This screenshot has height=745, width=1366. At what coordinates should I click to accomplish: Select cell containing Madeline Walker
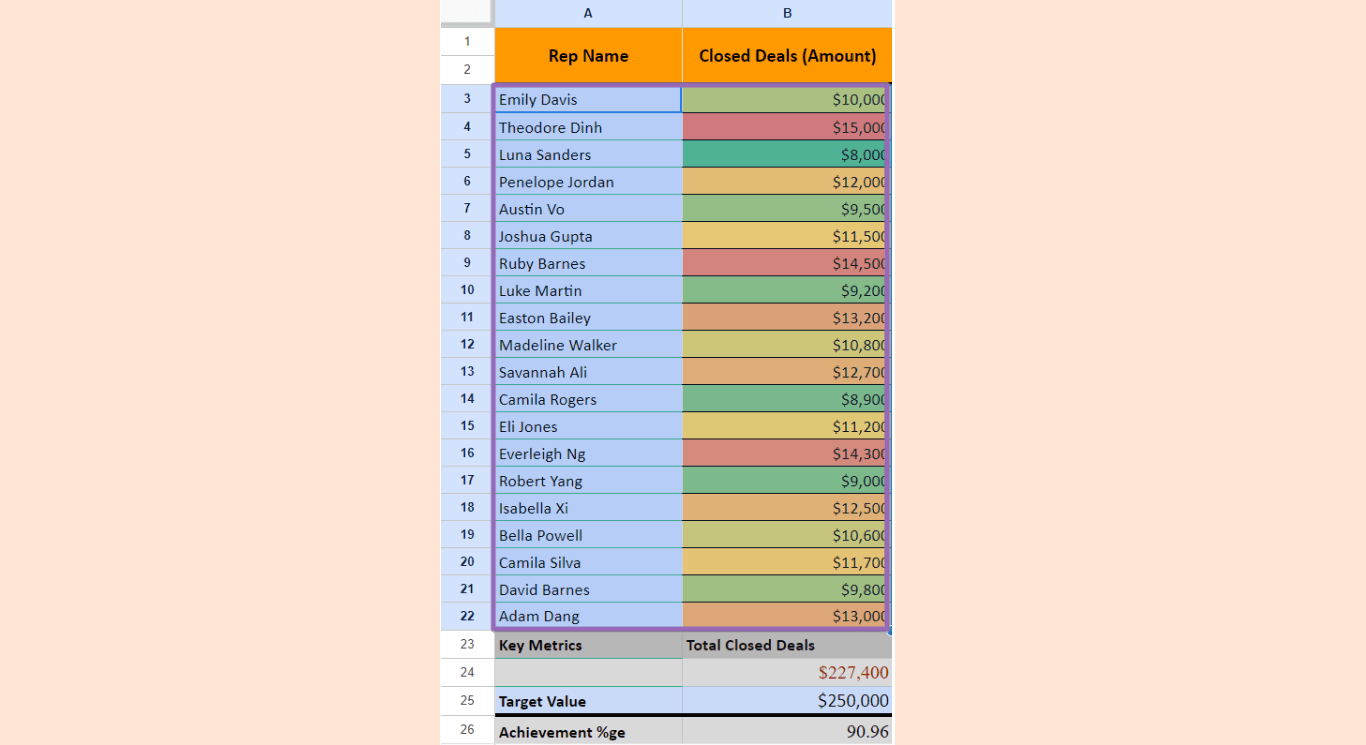click(588, 344)
